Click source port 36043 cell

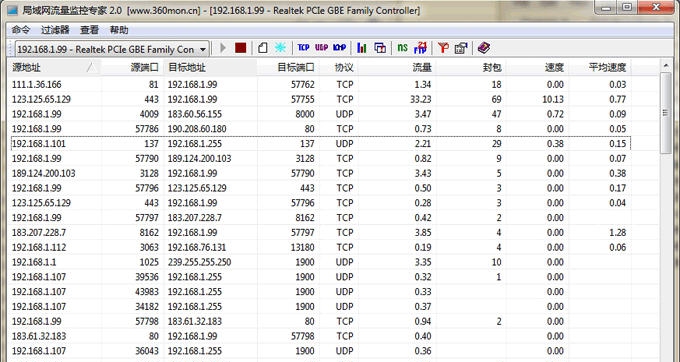(x=147, y=351)
